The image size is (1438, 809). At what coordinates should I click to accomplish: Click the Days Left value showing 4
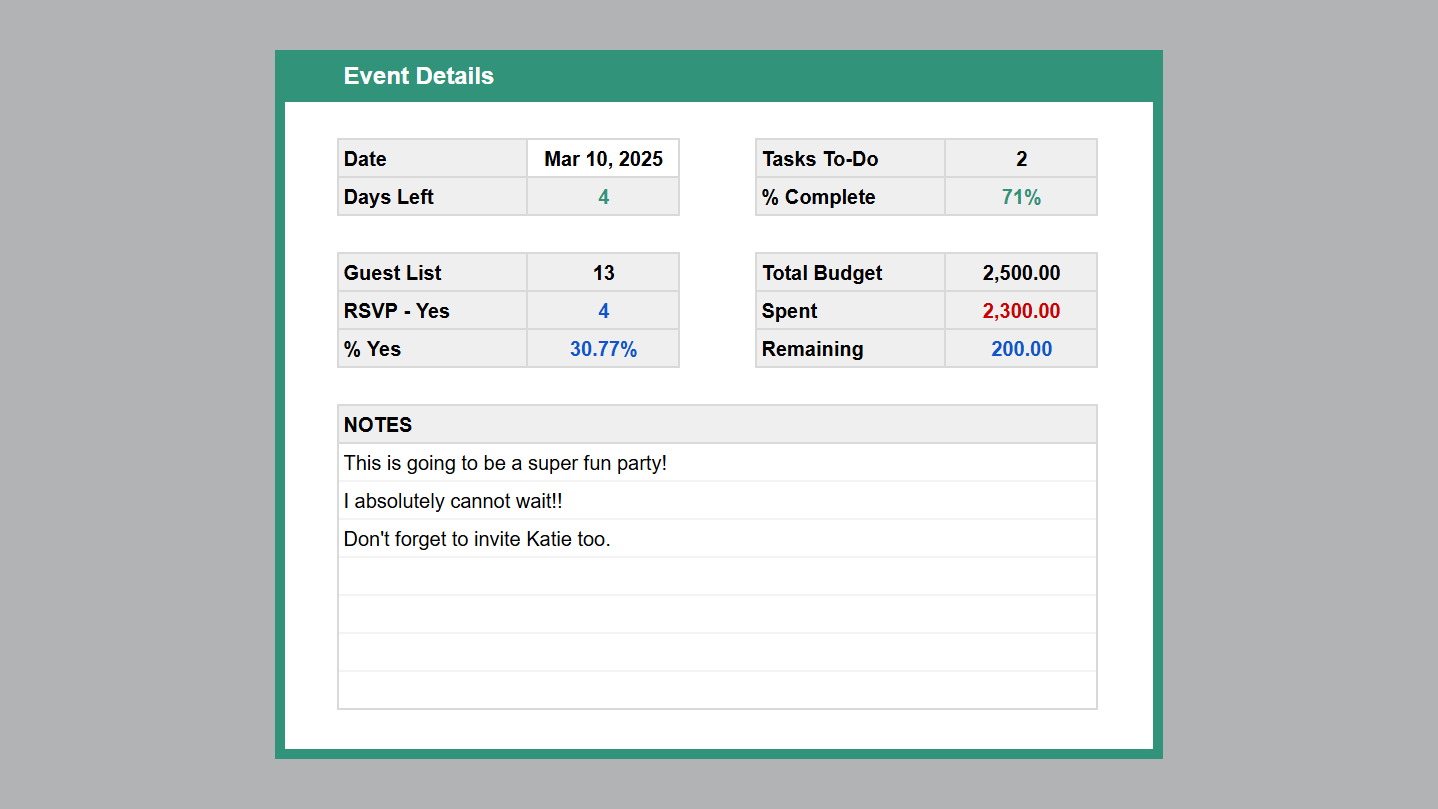pyautogui.click(x=602, y=196)
